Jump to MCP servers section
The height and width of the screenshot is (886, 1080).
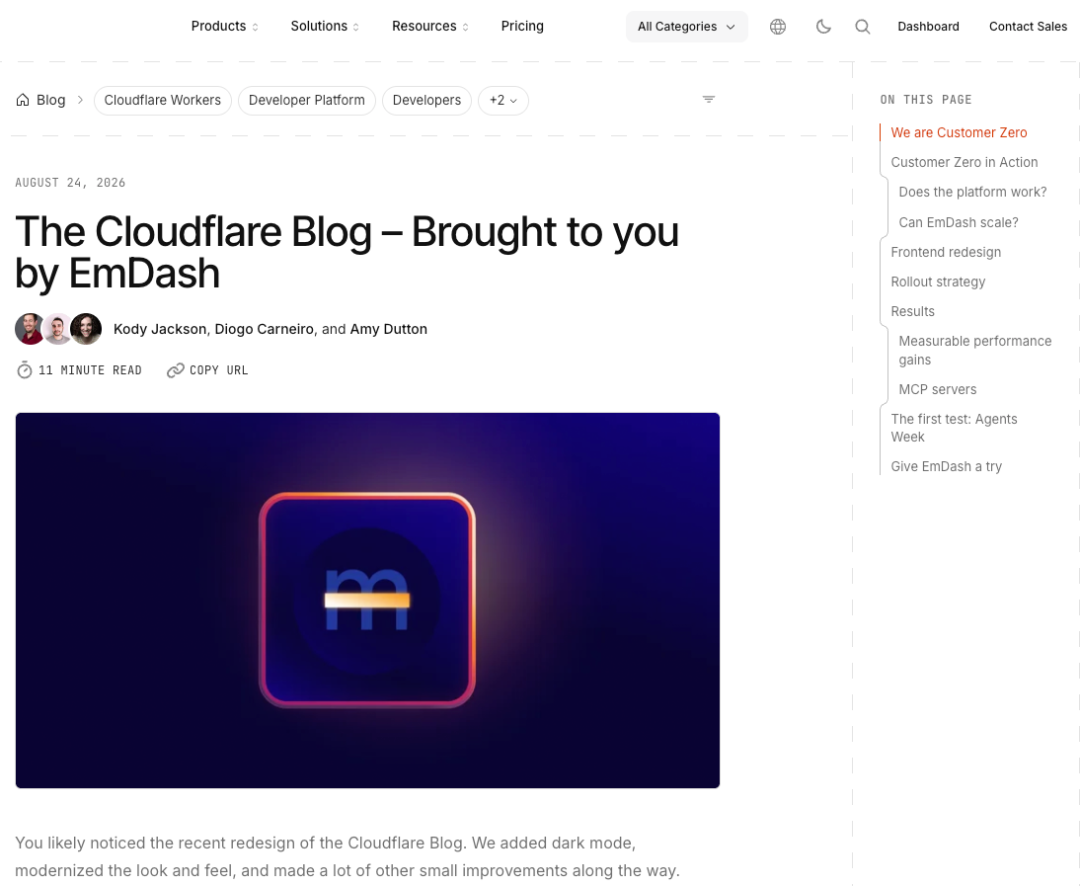coord(937,389)
